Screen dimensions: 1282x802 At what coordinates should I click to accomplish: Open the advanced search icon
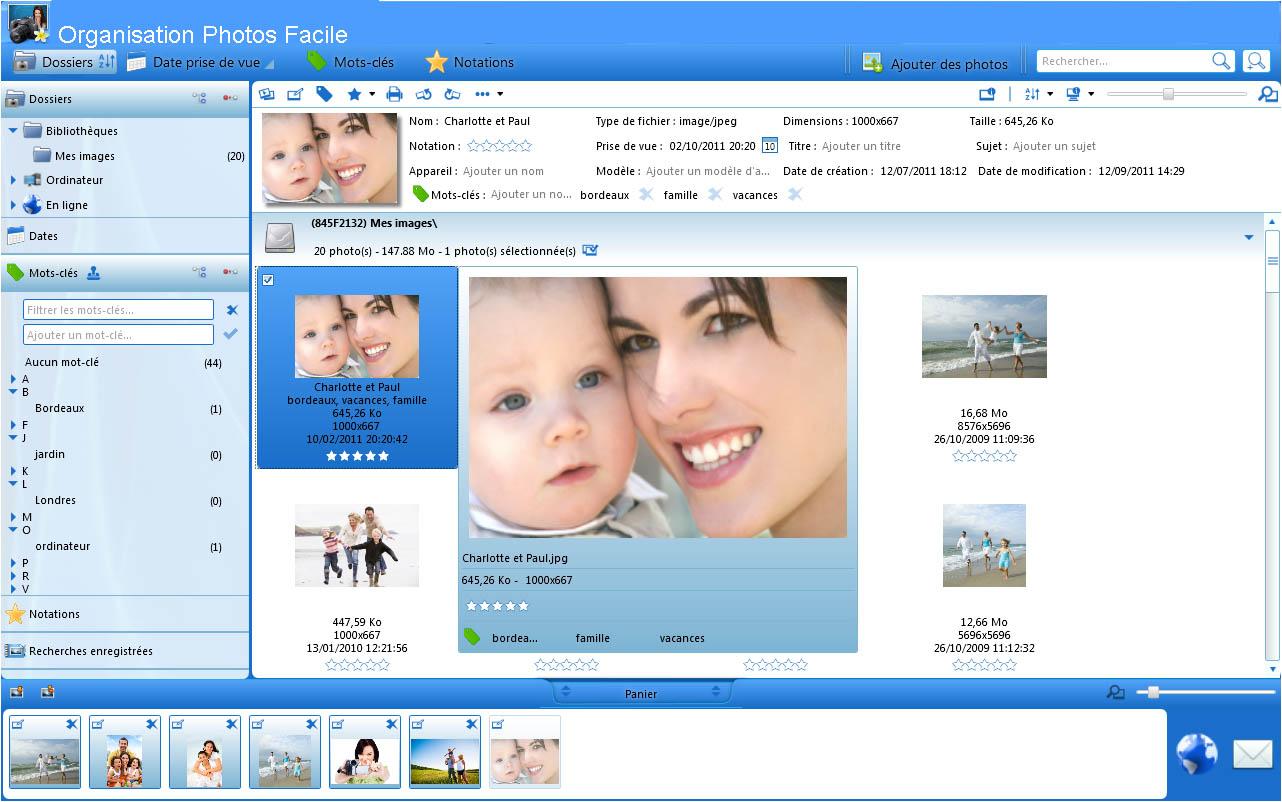pyautogui.click(x=1255, y=61)
